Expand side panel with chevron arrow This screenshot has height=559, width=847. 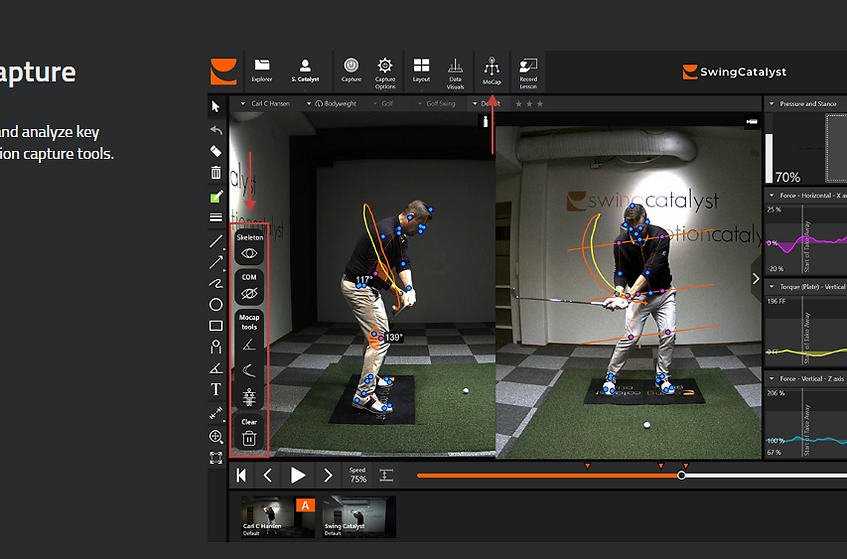tap(756, 279)
